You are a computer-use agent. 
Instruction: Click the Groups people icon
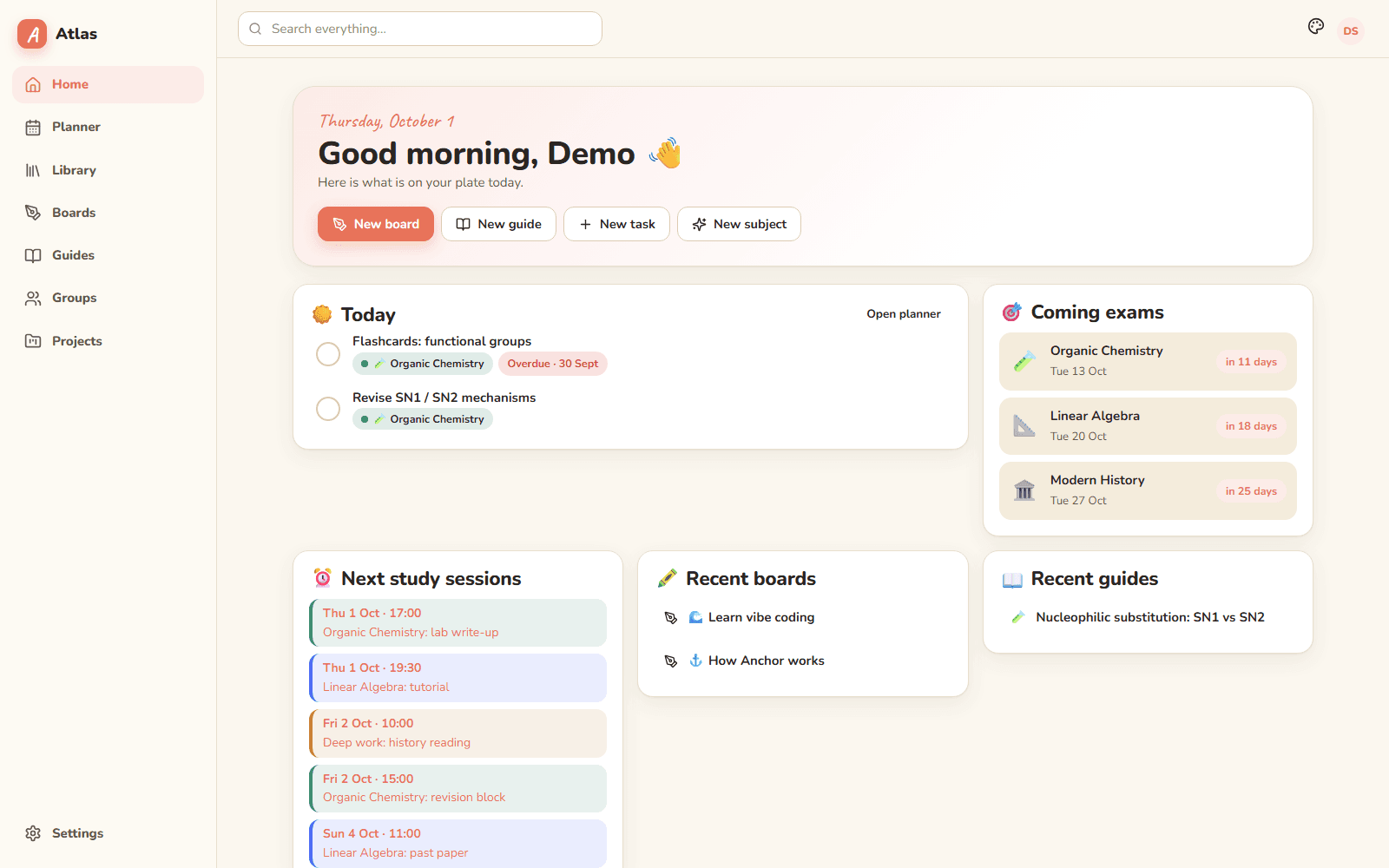(x=33, y=299)
